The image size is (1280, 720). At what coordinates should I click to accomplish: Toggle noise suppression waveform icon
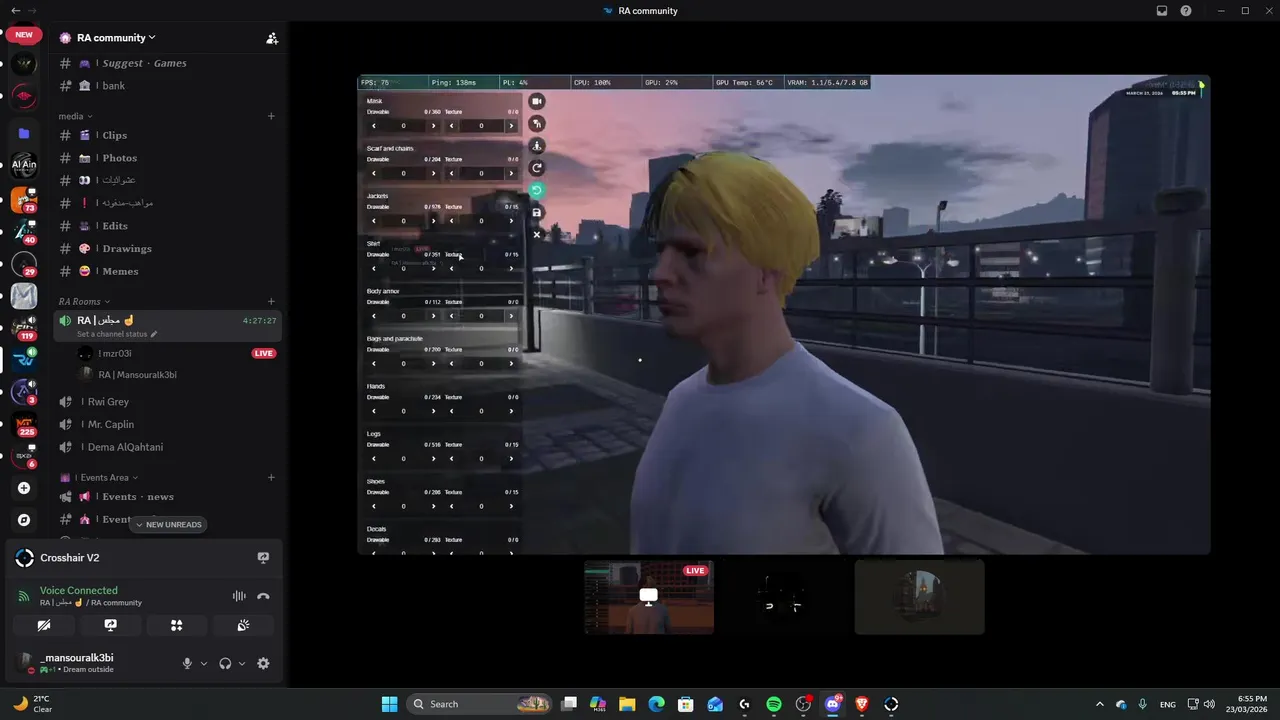239,596
